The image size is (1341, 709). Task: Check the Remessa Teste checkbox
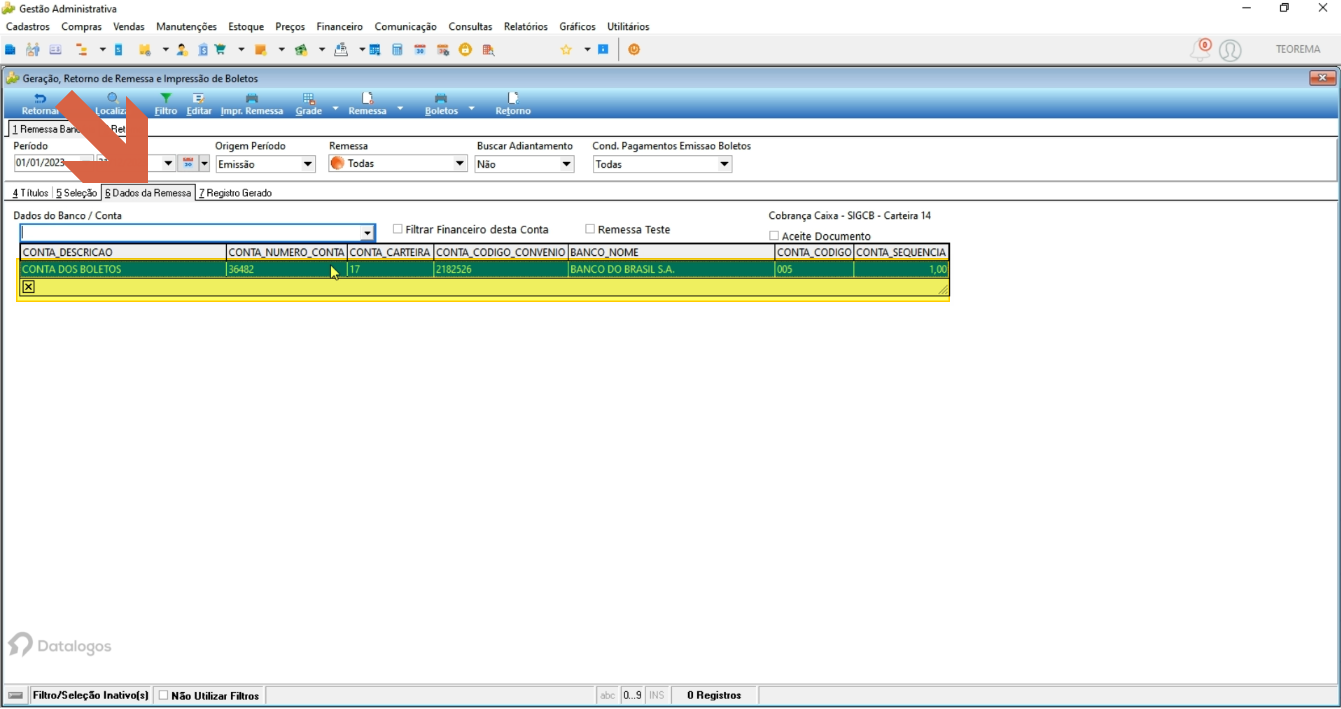[590, 229]
